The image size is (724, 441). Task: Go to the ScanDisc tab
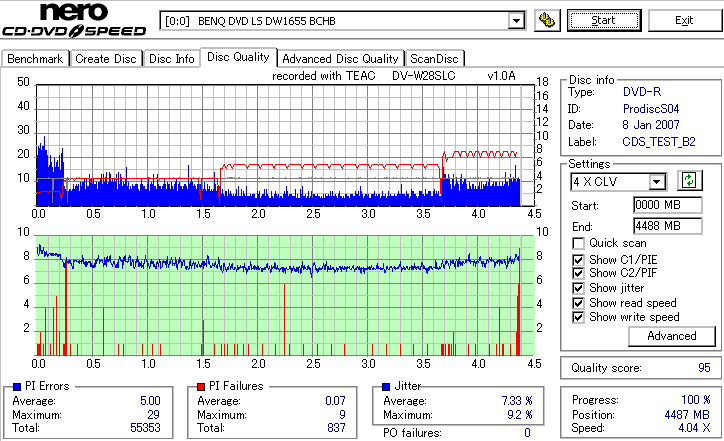[434, 59]
